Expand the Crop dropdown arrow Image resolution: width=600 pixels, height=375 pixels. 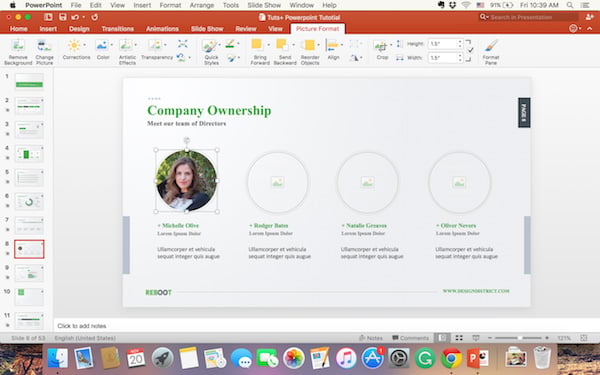pyautogui.click(x=391, y=45)
